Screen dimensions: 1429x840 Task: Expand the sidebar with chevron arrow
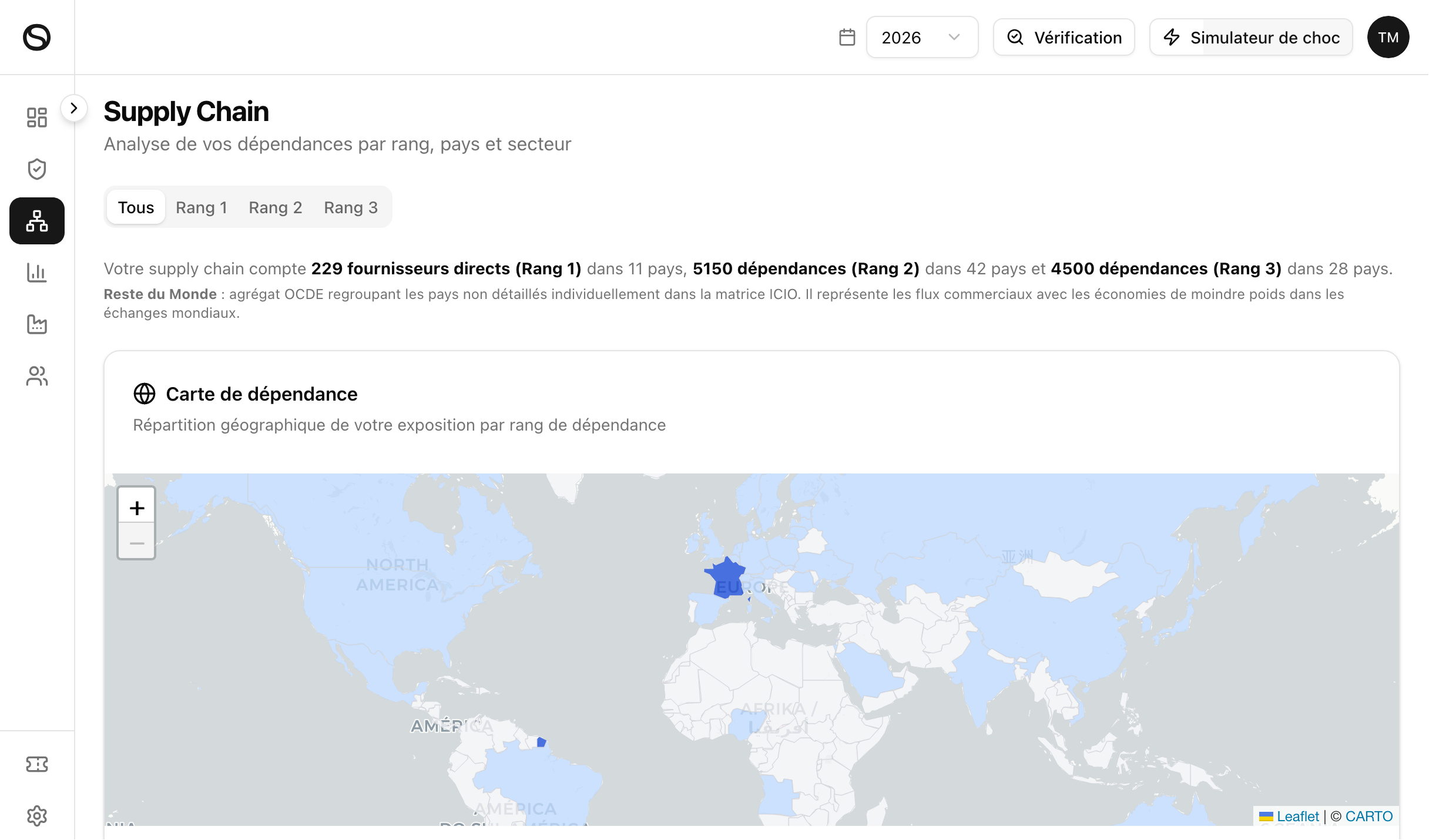[x=74, y=108]
